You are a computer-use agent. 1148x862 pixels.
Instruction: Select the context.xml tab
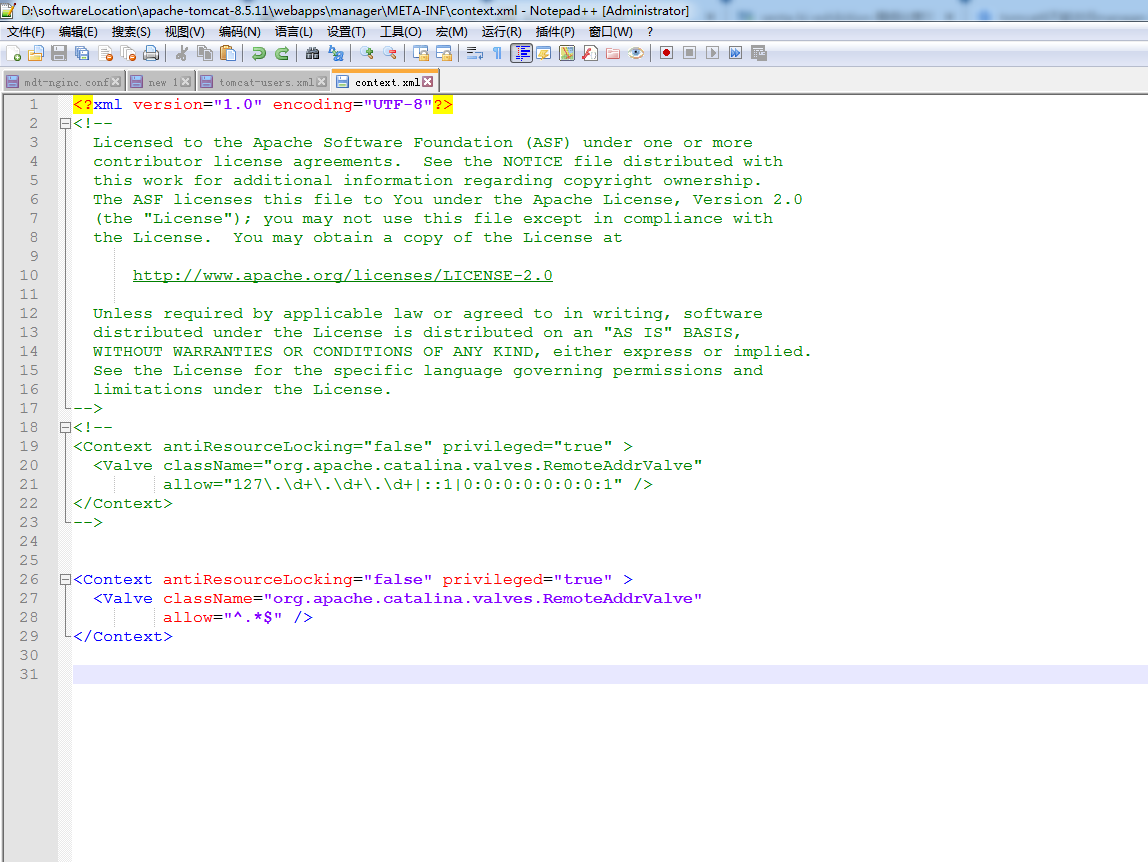coord(385,82)
